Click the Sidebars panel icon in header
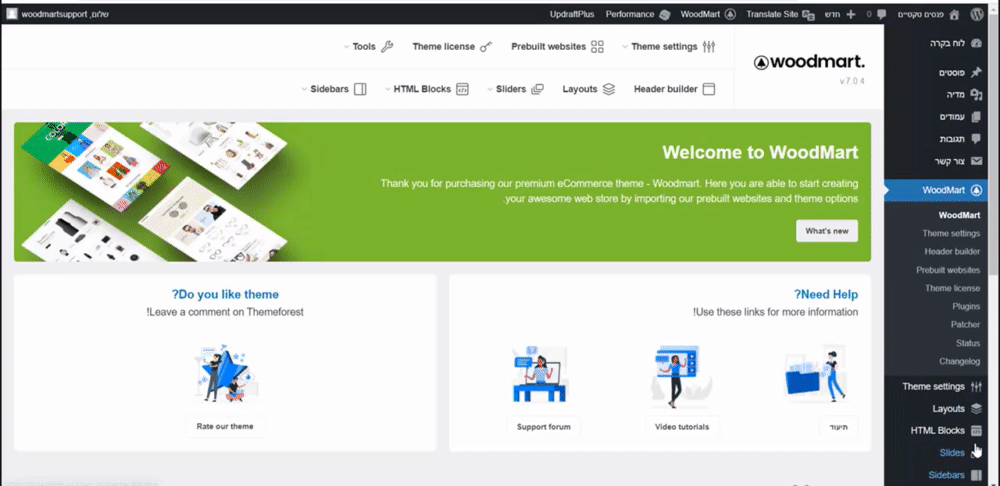The image size is (1000, 486). pos(360,89)
